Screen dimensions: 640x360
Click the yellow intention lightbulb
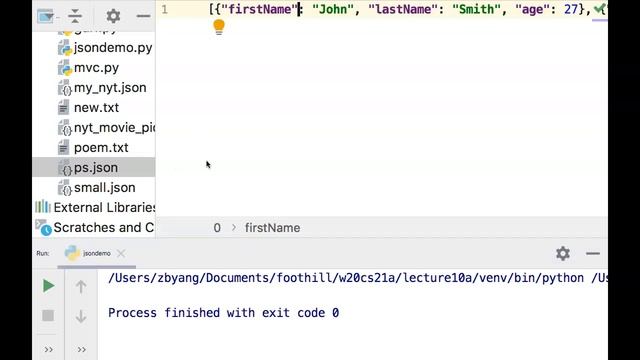click(x=219, y=27)
